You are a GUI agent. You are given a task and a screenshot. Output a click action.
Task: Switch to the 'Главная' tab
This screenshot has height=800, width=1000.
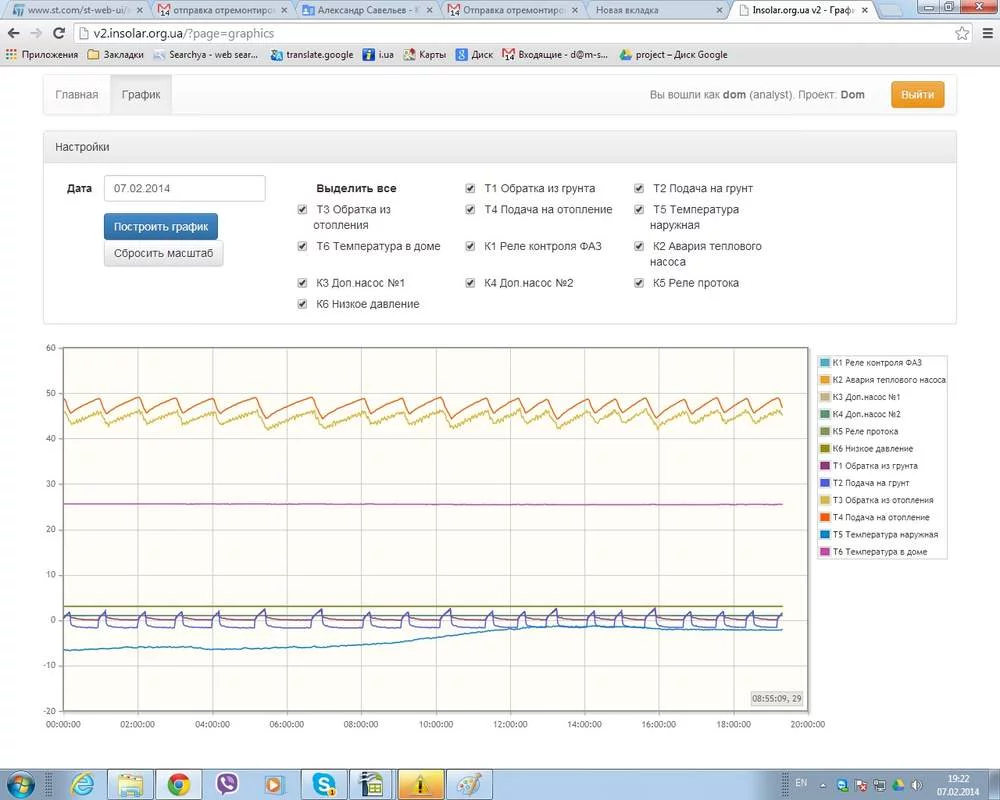77,95
